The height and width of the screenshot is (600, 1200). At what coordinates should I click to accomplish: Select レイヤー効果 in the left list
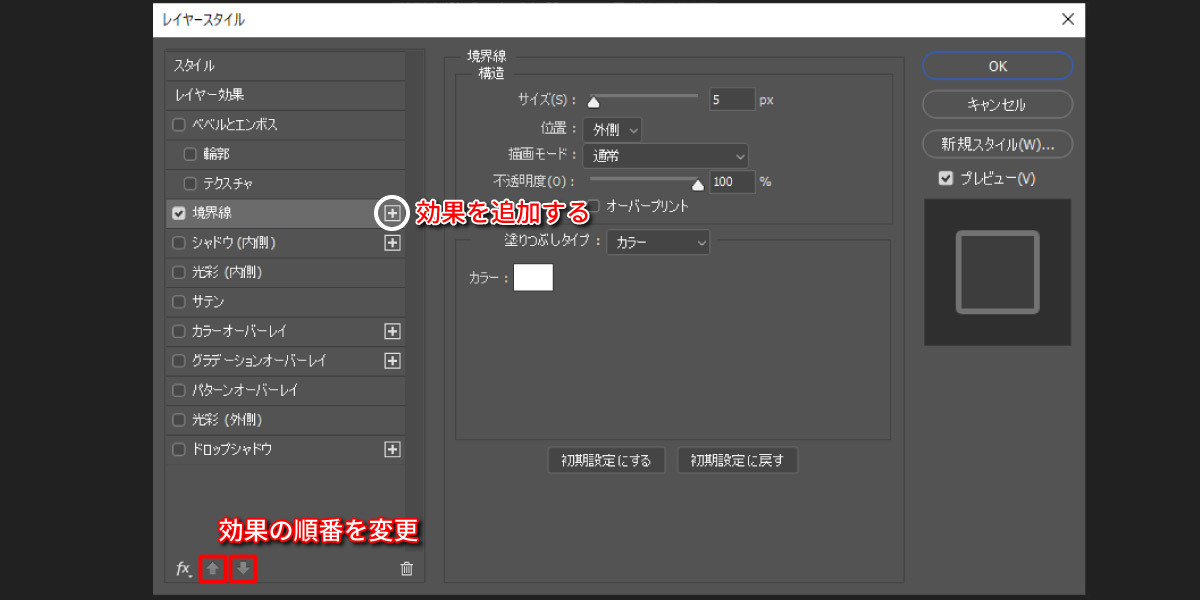tap(285, 95)
